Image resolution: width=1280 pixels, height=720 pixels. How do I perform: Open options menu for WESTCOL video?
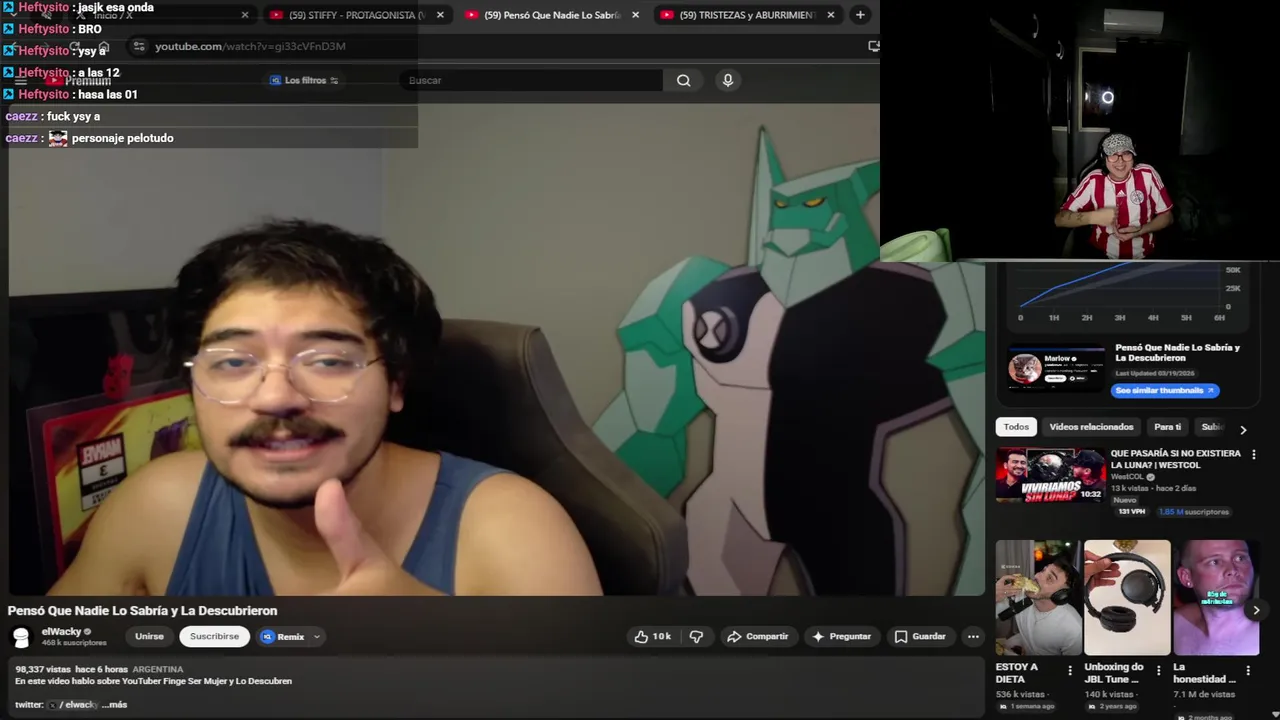1253,454
